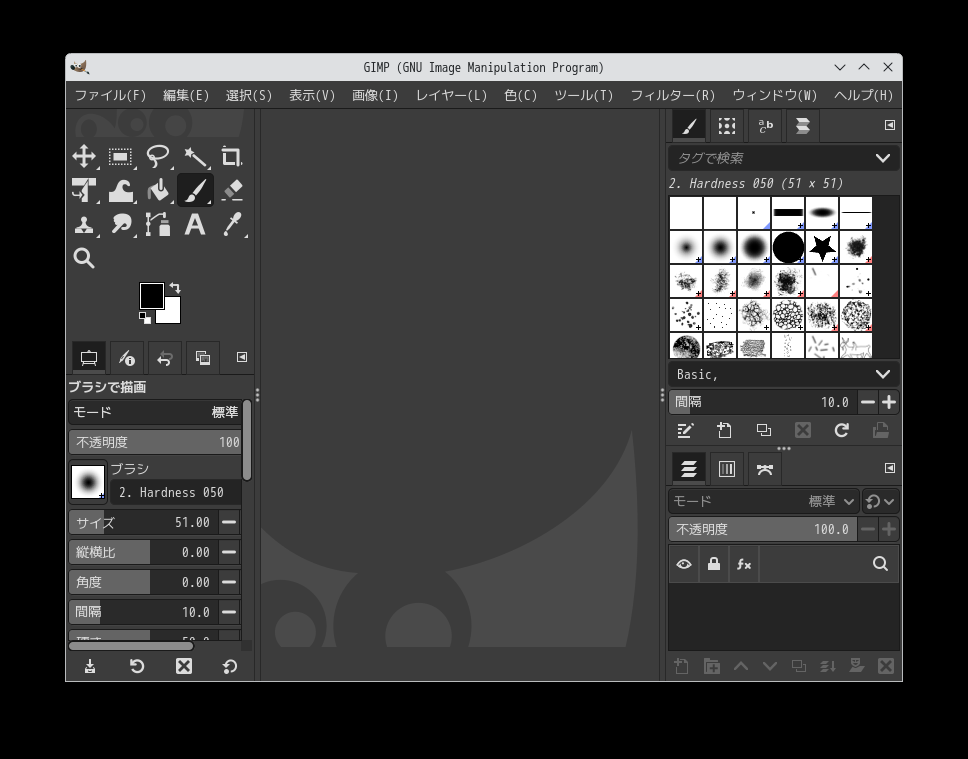
Task: Open the Colors menu
Action: 520,95
